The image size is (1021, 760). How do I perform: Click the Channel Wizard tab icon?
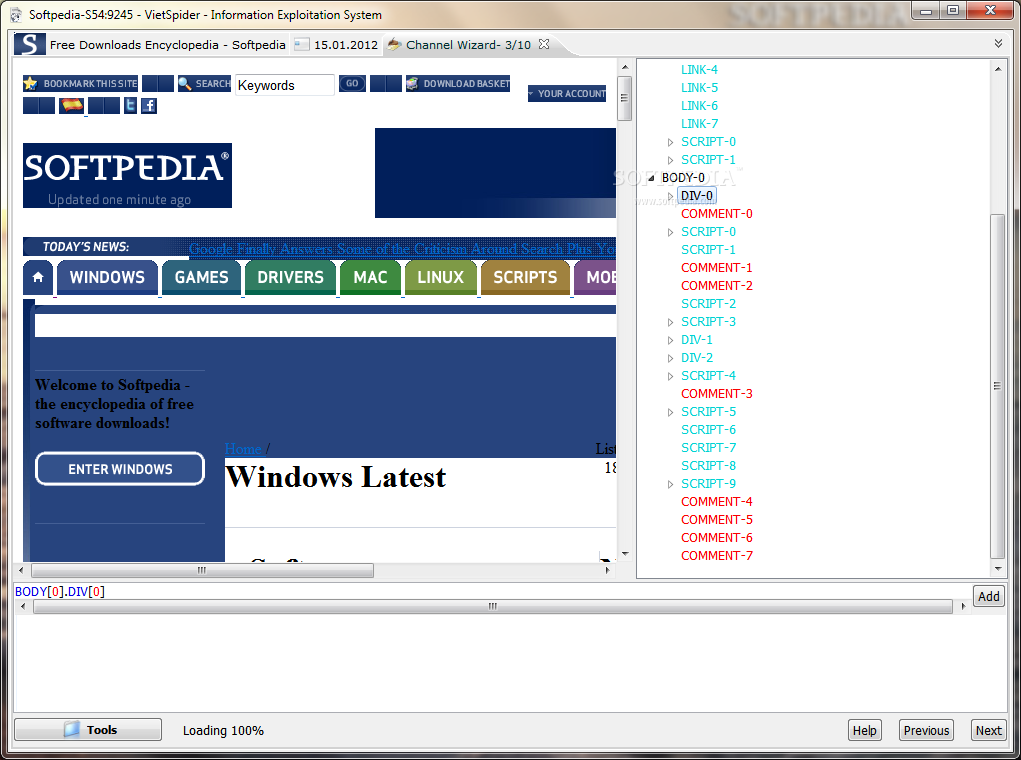click(394, 44)
